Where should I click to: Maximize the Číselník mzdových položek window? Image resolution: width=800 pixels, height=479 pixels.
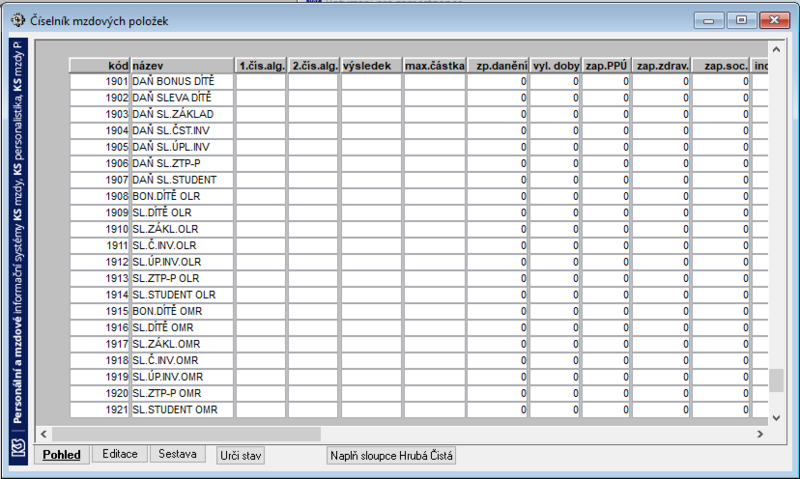coord(741,20)
